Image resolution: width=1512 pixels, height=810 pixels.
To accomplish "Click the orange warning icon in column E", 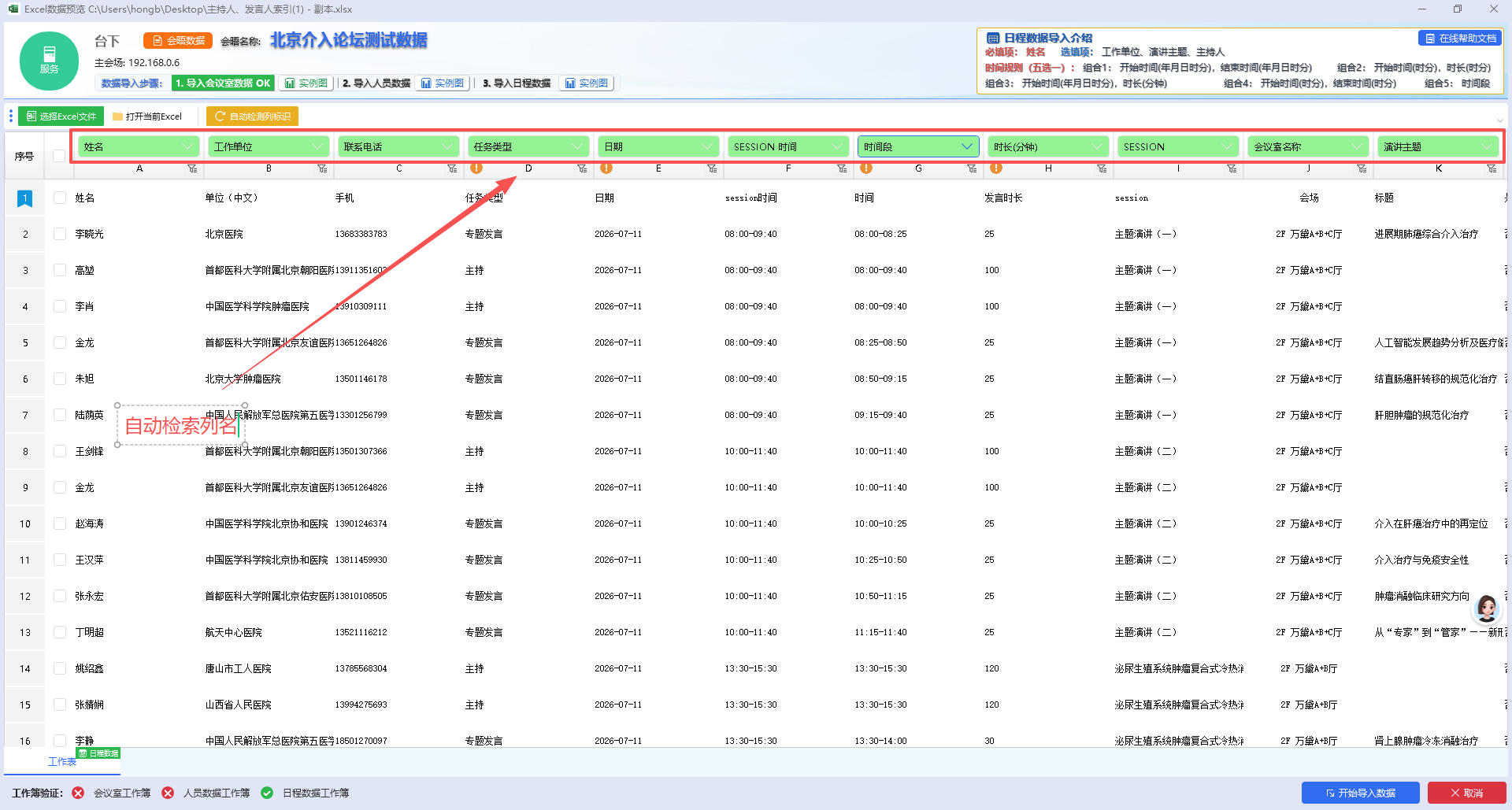I will [606, 168].
